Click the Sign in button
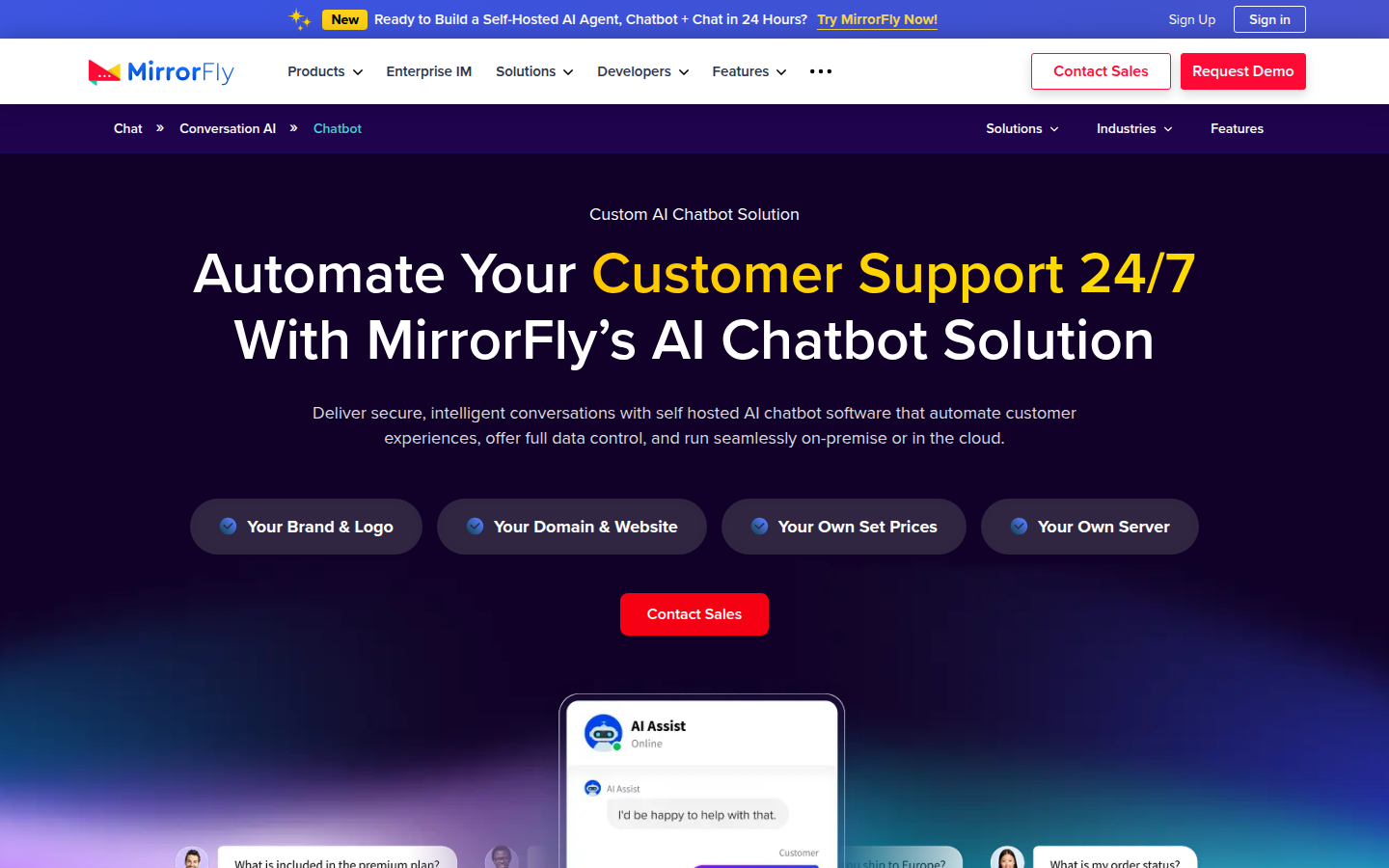The width and height of the screenshot is (1389, 868). tap(1269, 19)
